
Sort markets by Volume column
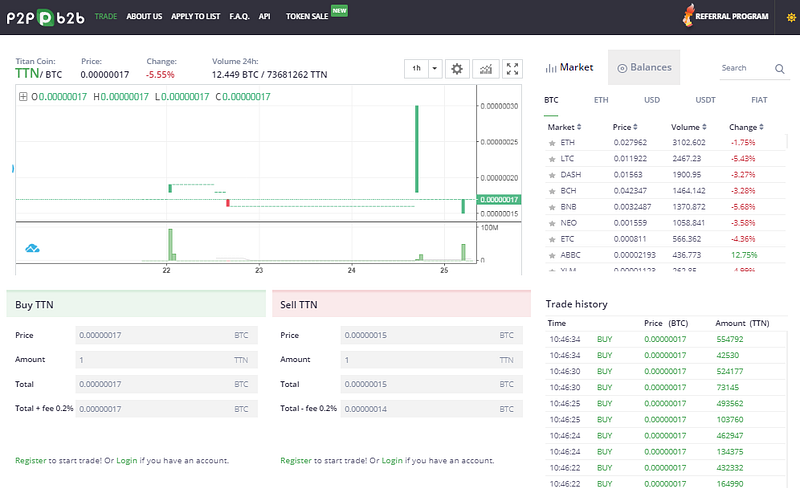tap(688, 127)
